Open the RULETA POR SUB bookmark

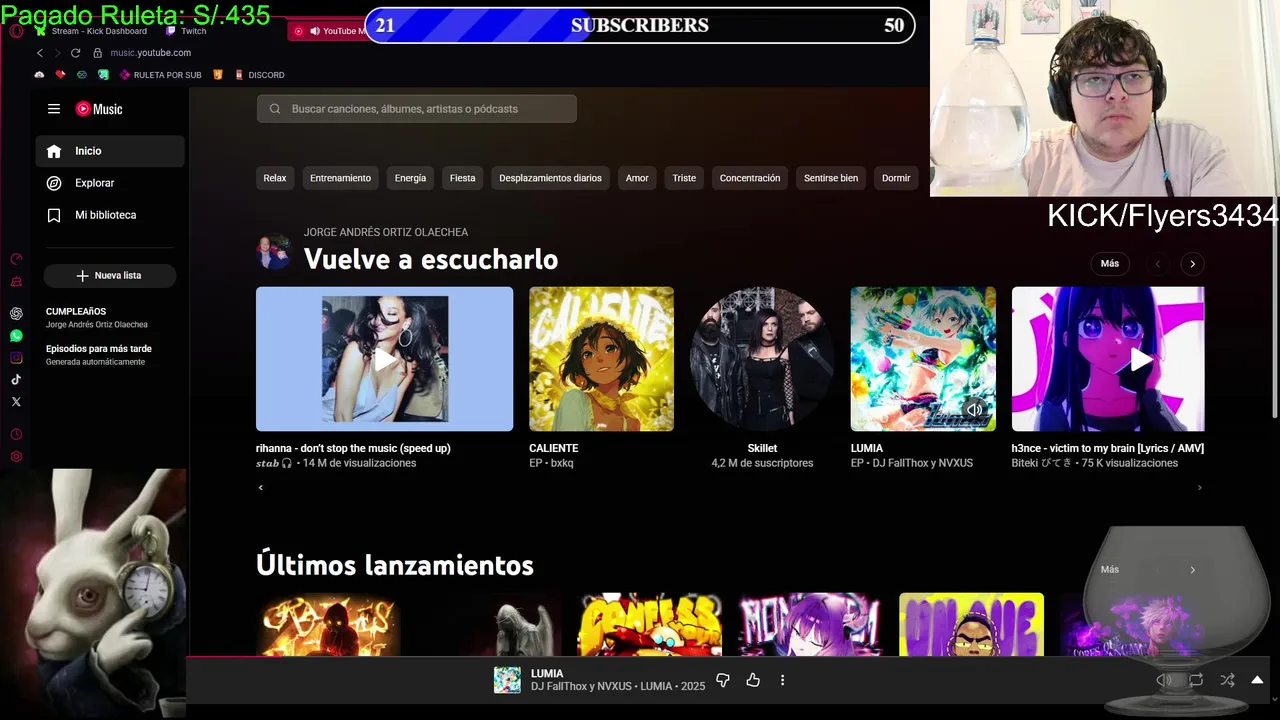point(160,75)
